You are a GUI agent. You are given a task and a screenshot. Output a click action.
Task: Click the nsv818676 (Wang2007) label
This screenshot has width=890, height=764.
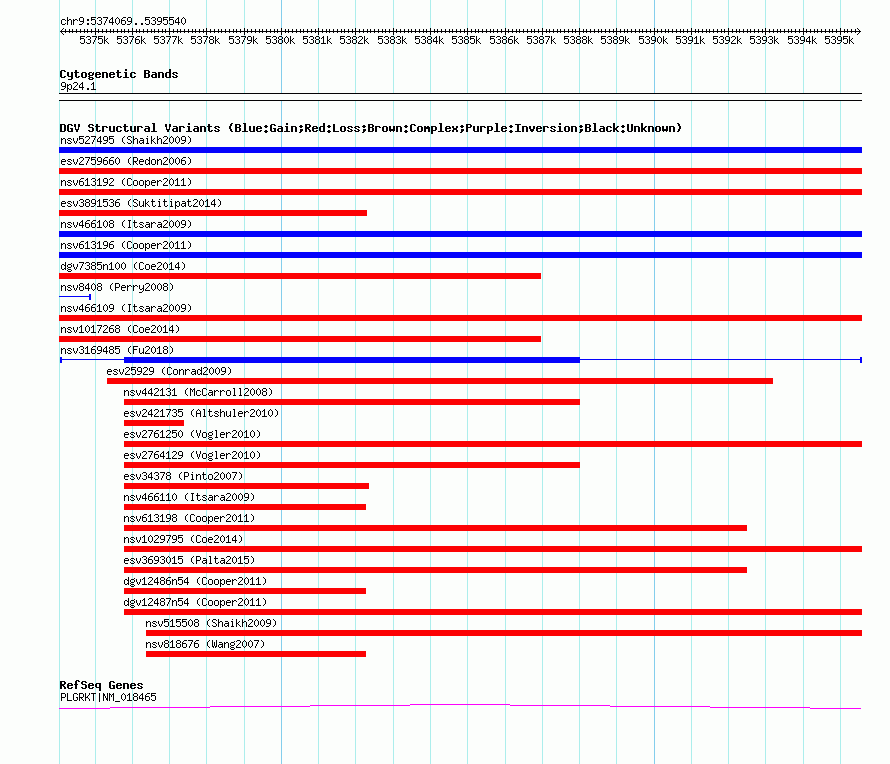205,644
